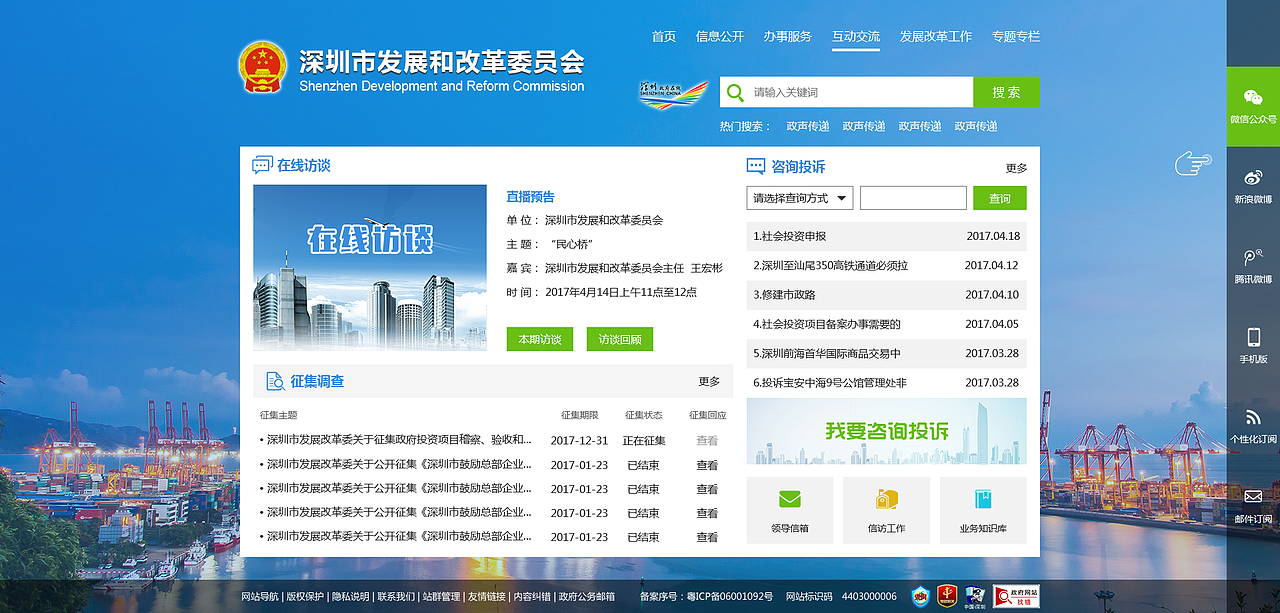The width and height of the screenshot is (1280, 613).
Task: Click the 本期访谈 button
Action: pyautogui.click(x=540, y=339)
